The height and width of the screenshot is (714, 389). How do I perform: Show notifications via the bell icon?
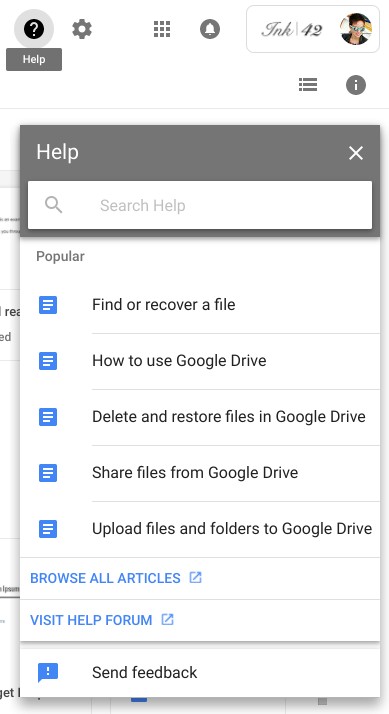[x=210, y=29]
